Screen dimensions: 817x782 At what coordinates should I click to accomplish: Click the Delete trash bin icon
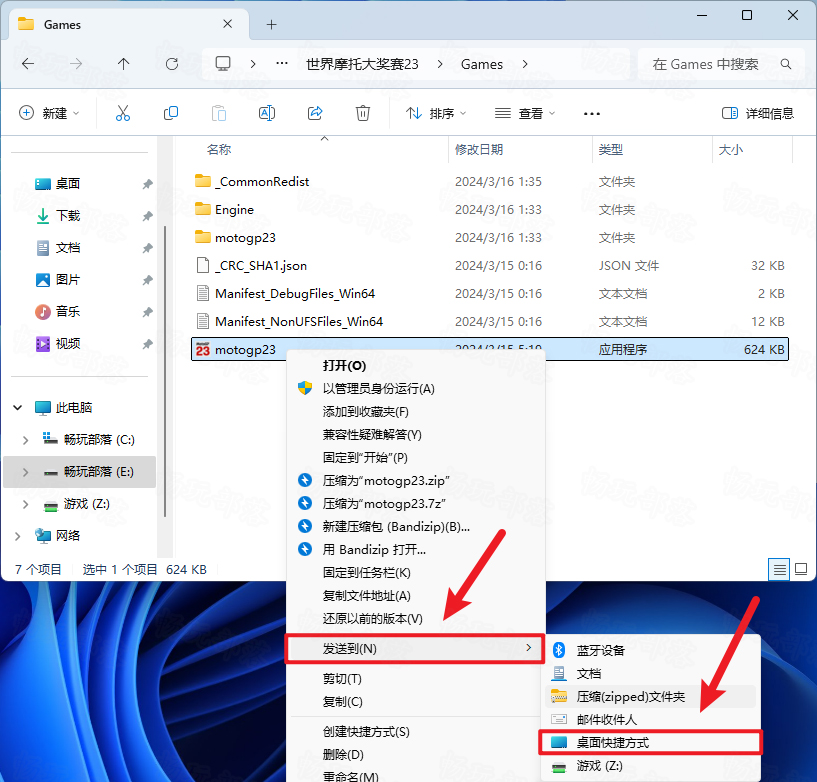pyautogui.click(x=363, y=113)
